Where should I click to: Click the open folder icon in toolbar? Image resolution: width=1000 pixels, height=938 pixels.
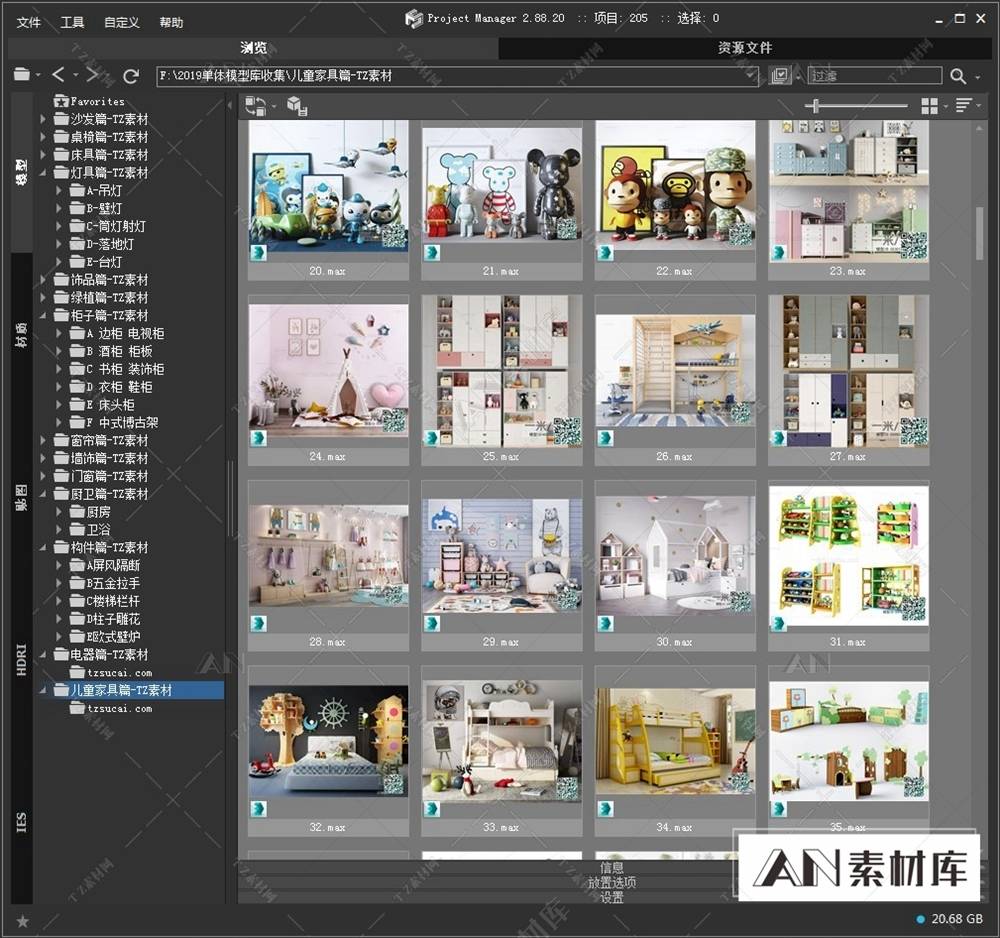pos(22,75)
